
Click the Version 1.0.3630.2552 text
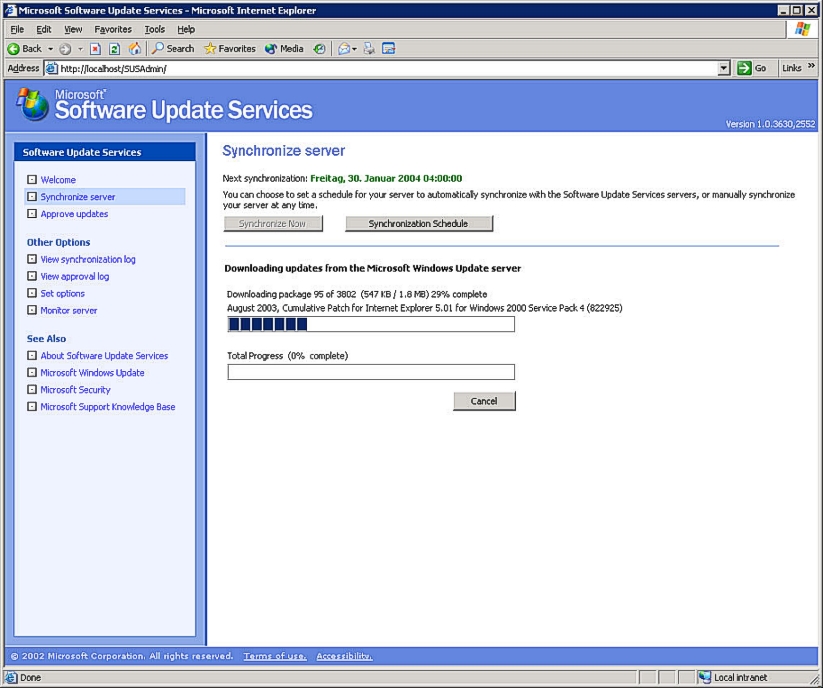pos(770,124)
